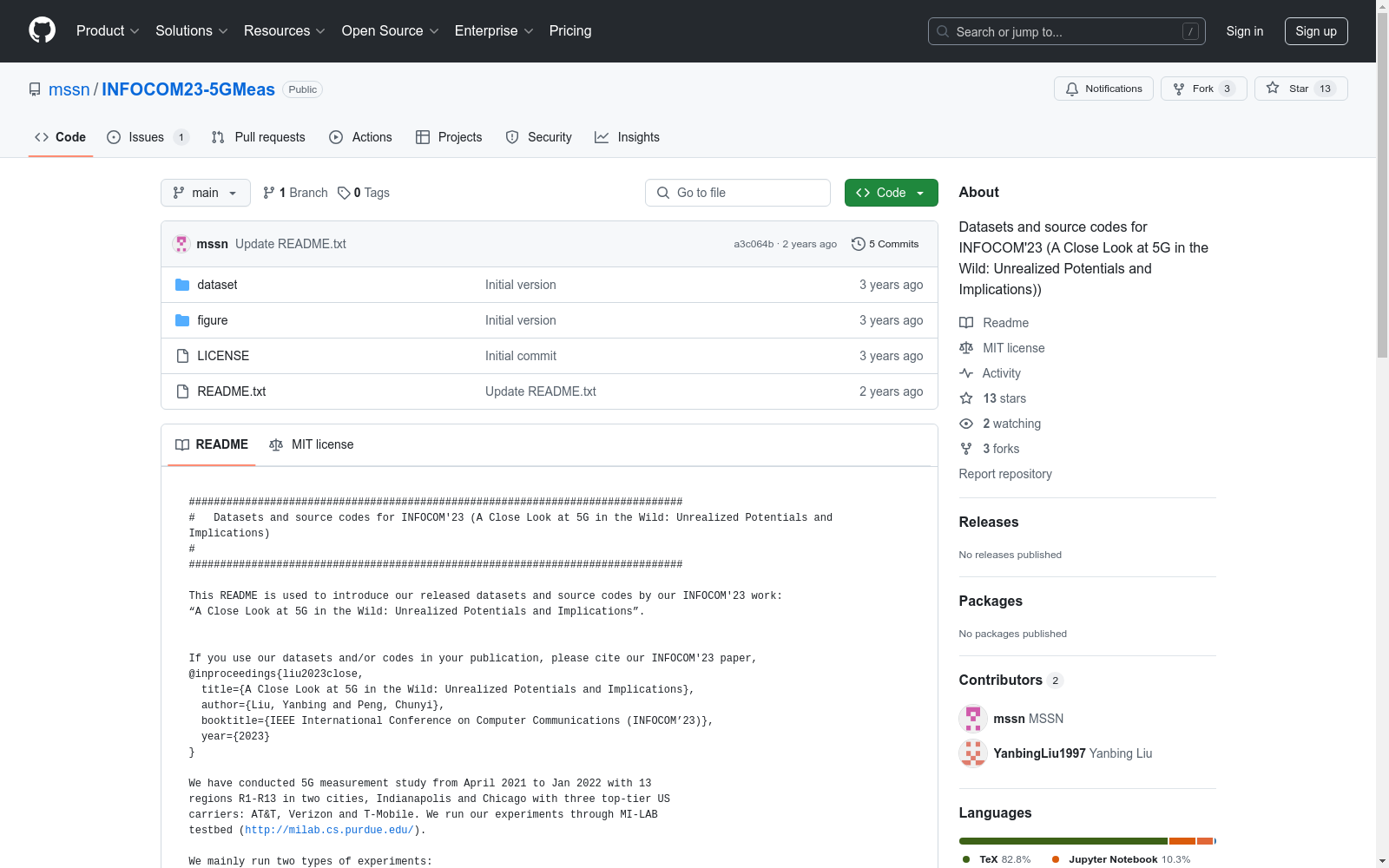Screen dimensions: 1389x868
Task: Click Report repository
Action: 1005,474
